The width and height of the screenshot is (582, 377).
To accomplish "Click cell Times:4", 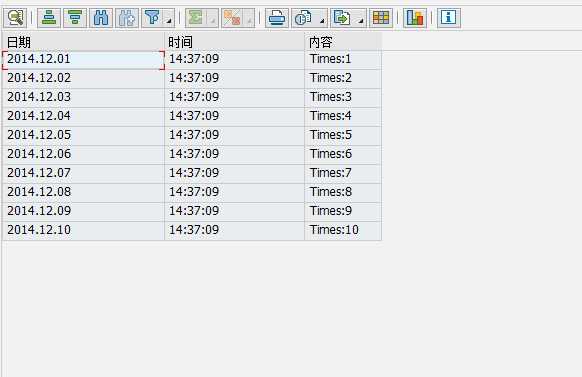I will pyautogui.click(x=343, y=117).
